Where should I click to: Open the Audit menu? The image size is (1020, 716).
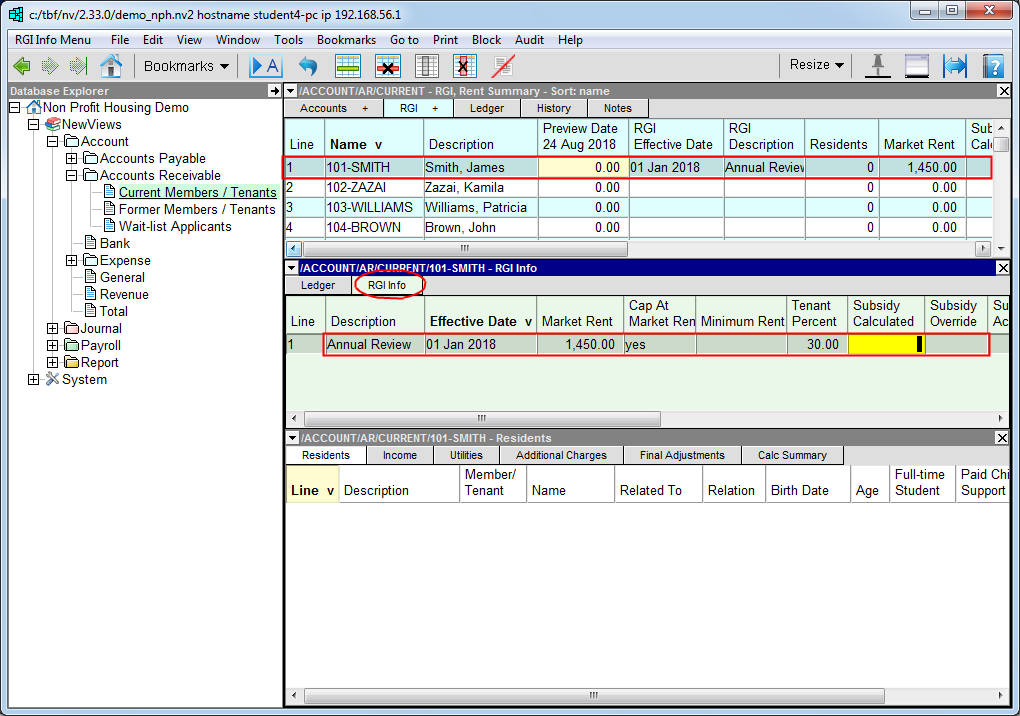529,40
